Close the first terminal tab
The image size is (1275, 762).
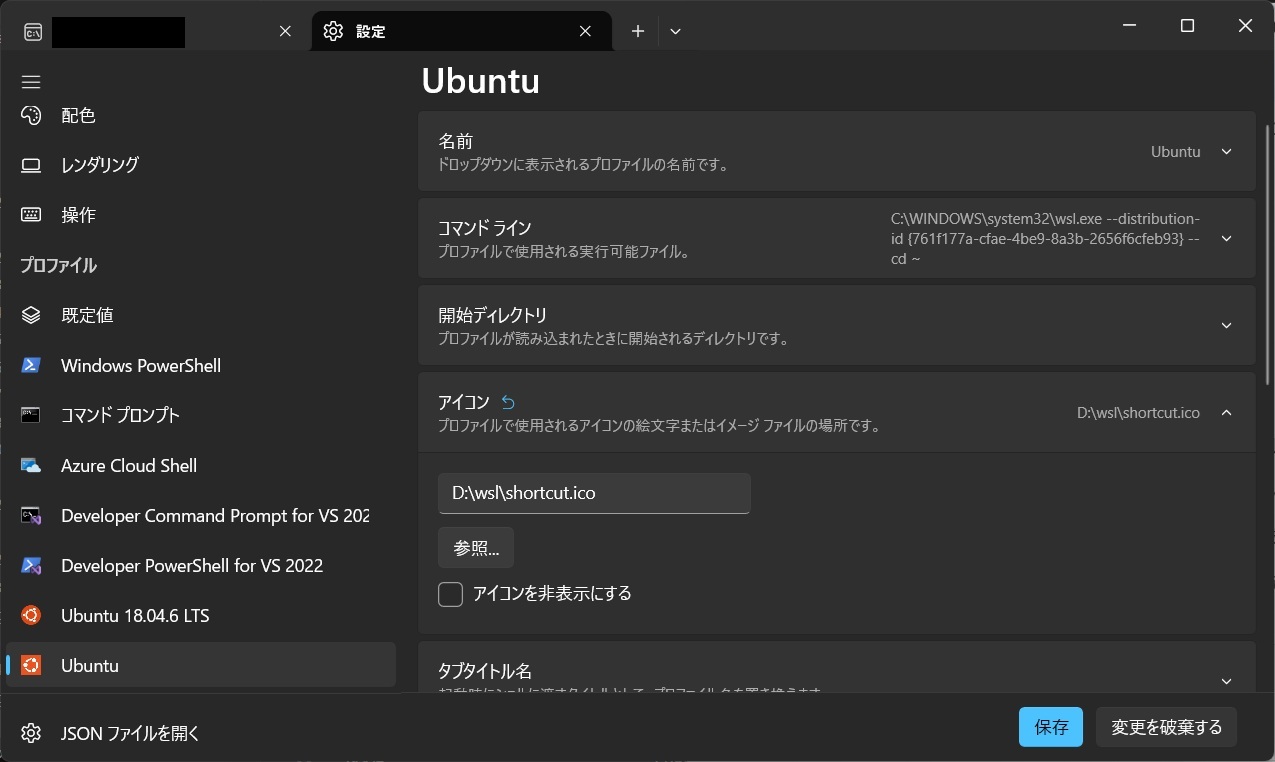tap(285, 31)
